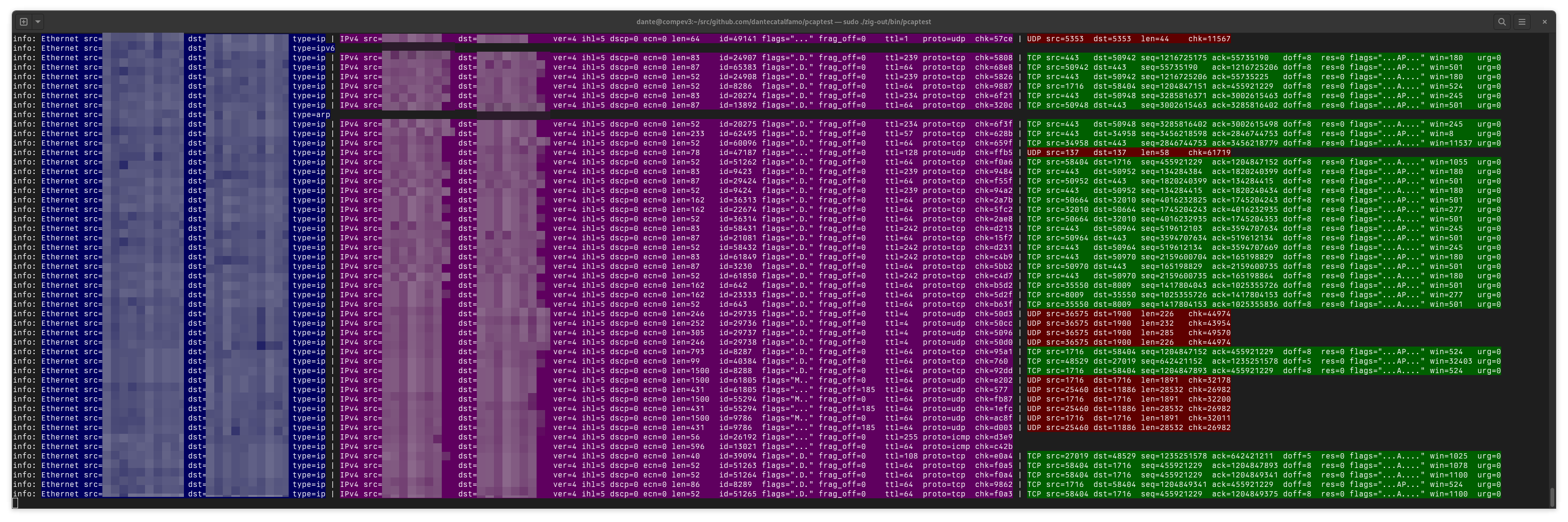
Task: Click the ICMP checksum chk=d3e9
Action: [x=994, y=437]
